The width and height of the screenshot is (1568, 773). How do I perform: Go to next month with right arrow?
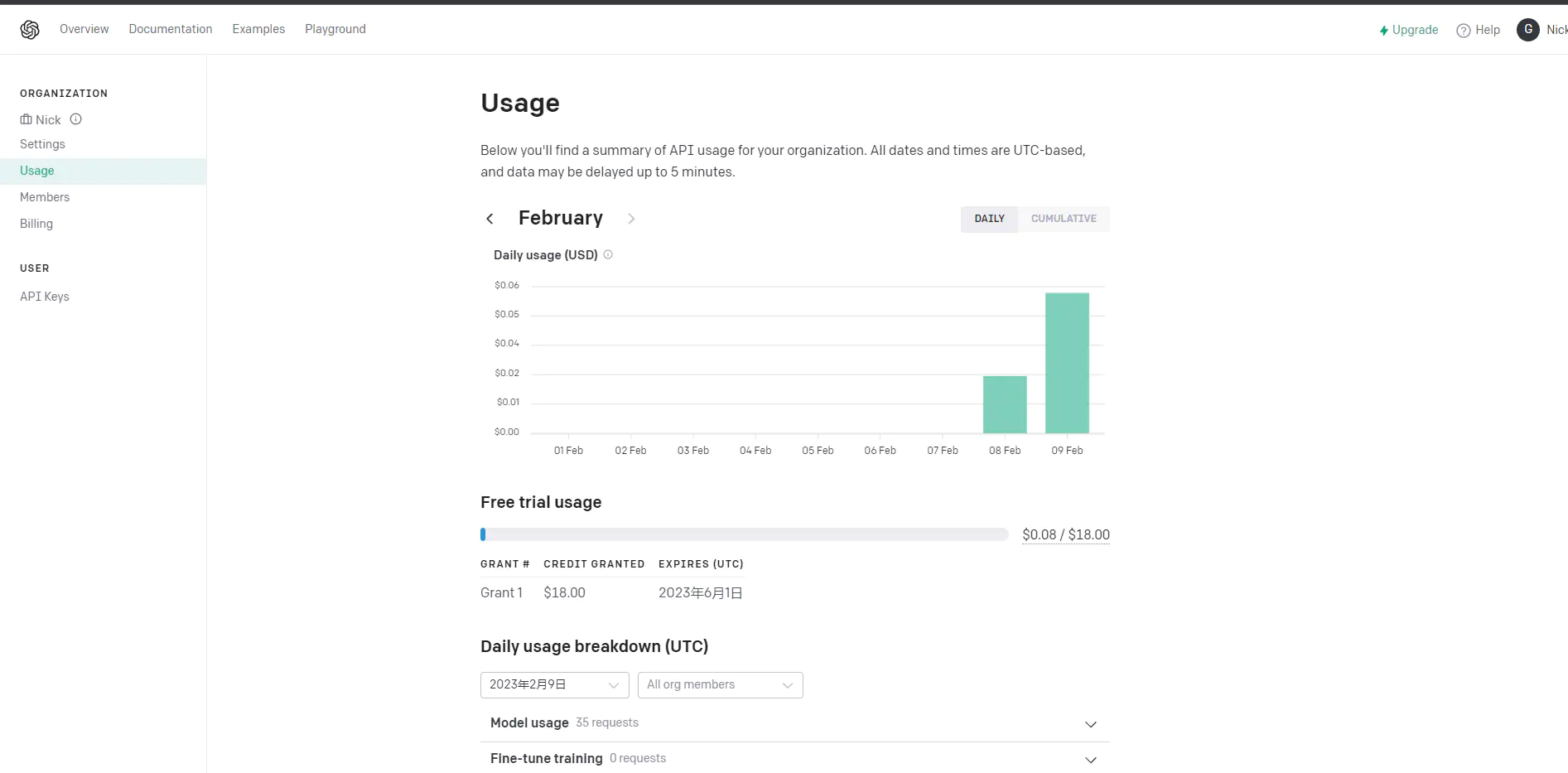(x=631, y=219)
